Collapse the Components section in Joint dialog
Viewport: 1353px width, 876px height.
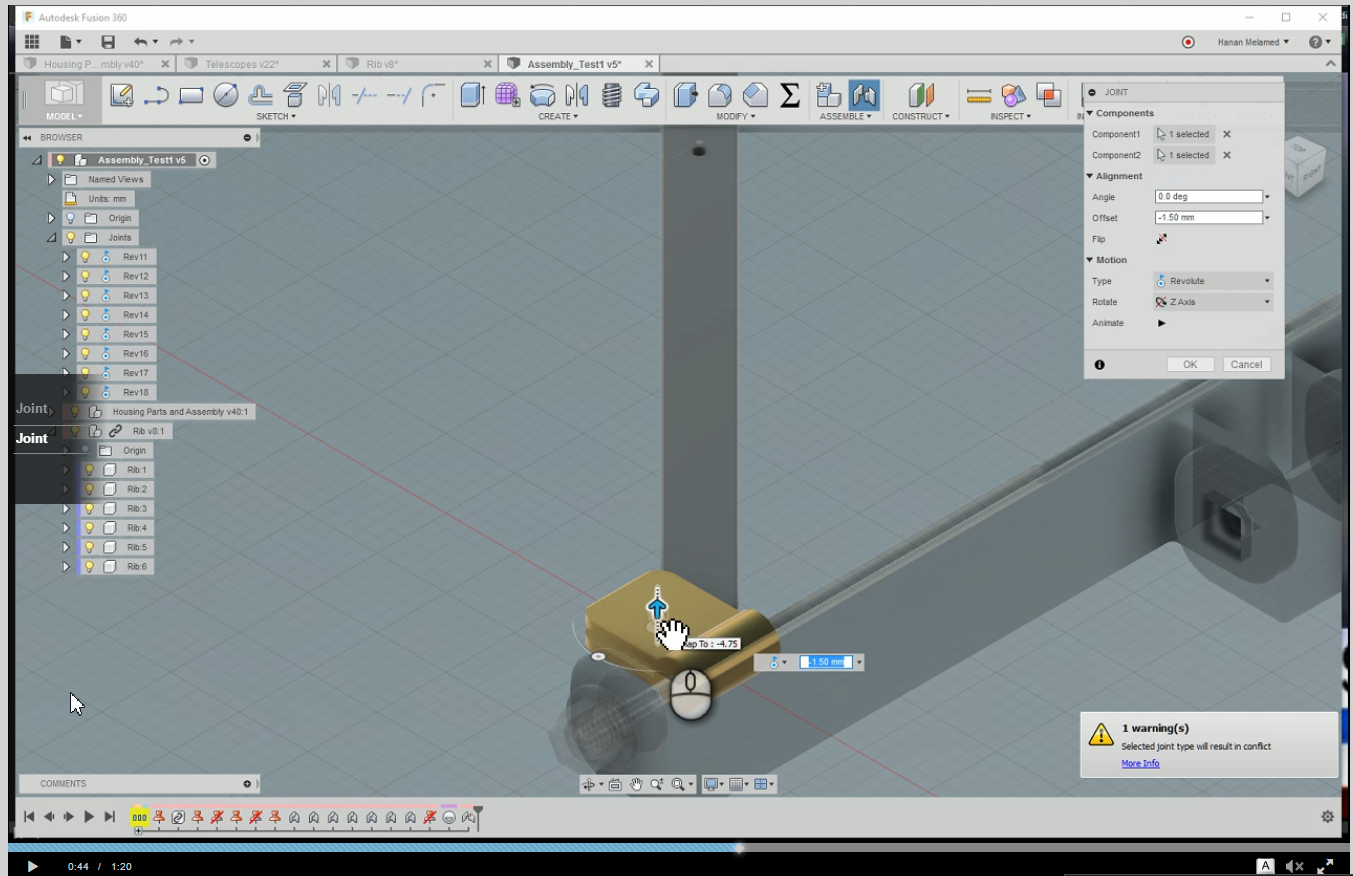coord(1090,113)
